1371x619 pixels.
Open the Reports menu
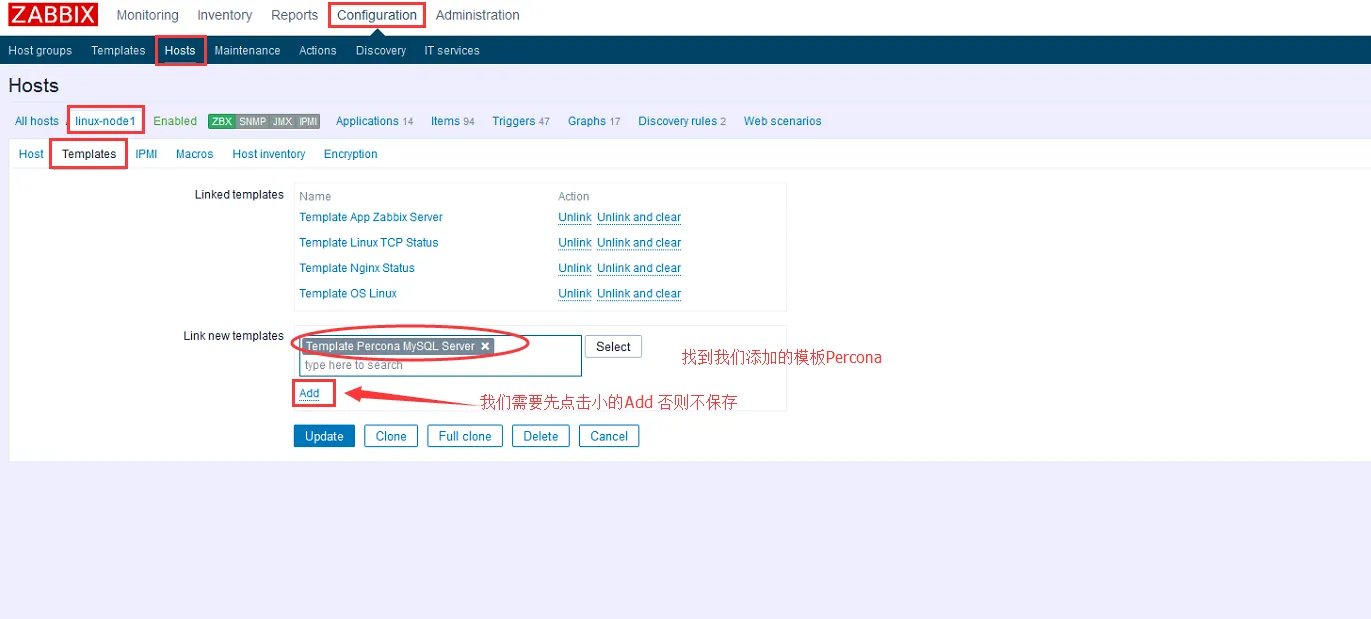coord(294,15)
